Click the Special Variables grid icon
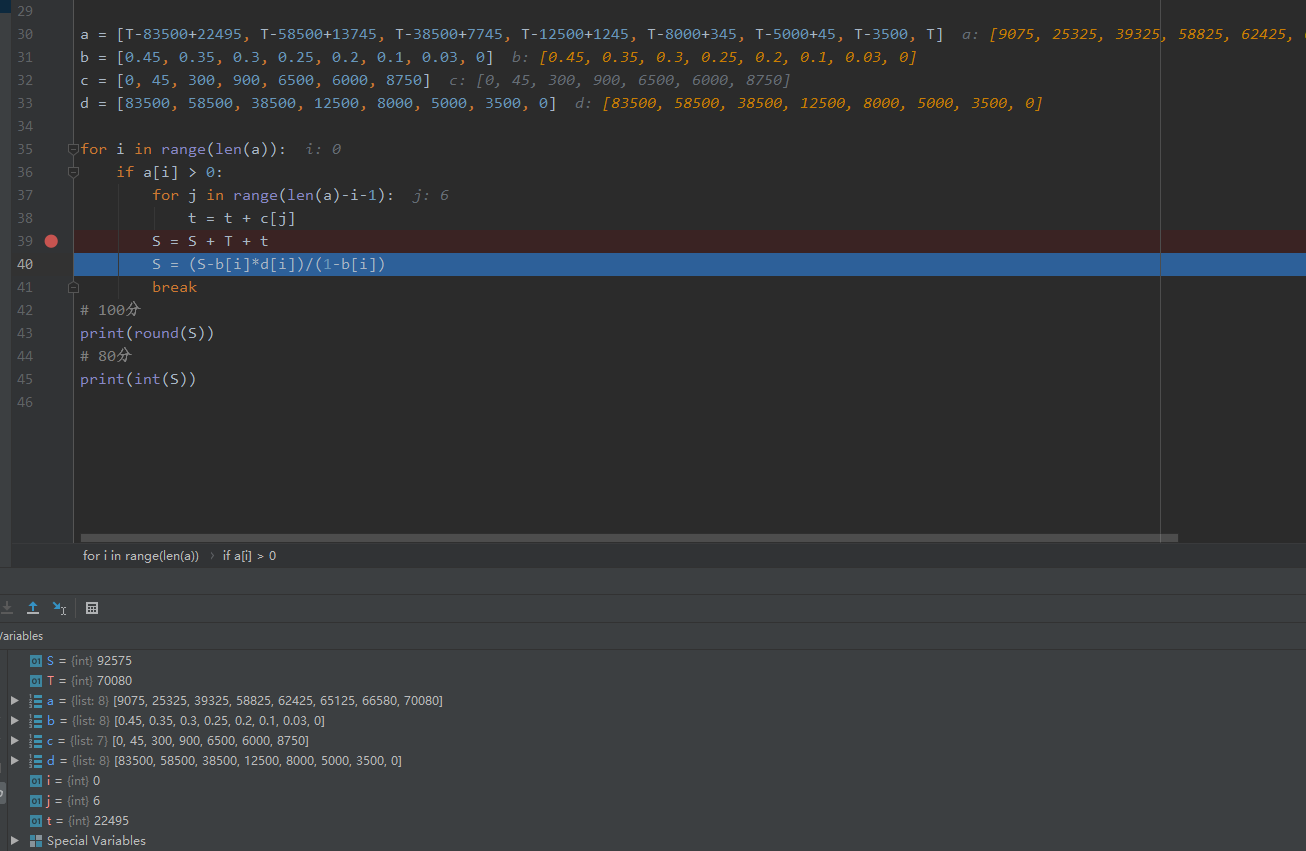 click(36, 840)
